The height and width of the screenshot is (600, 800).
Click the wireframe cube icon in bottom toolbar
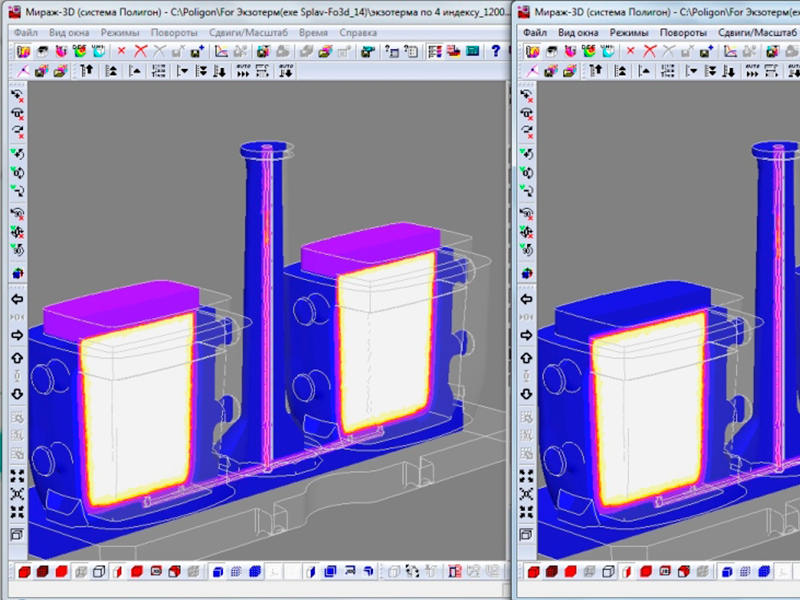tap(98, 572)
